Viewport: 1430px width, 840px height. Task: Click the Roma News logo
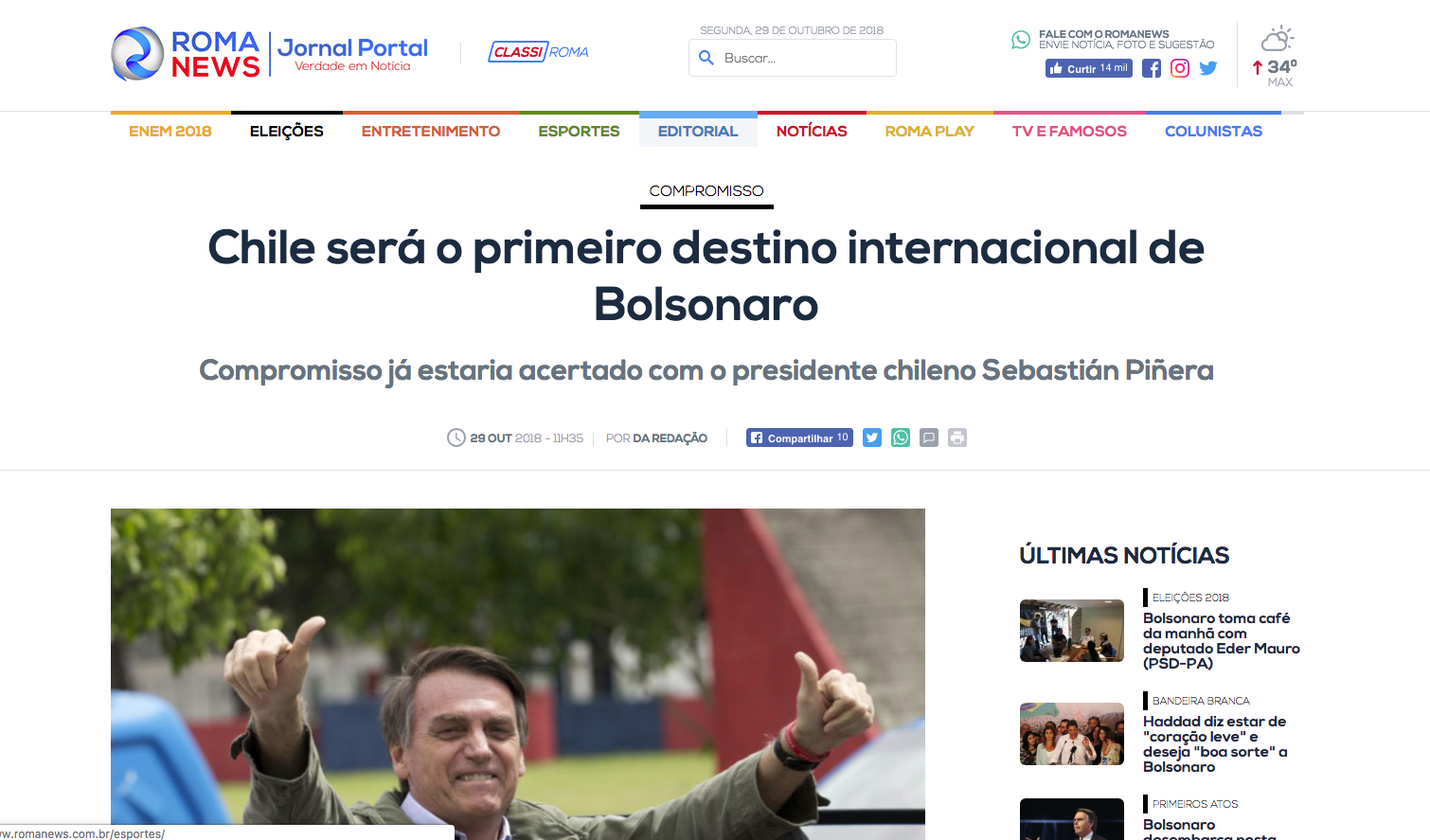pyautogui.click(x=186, y=54)
